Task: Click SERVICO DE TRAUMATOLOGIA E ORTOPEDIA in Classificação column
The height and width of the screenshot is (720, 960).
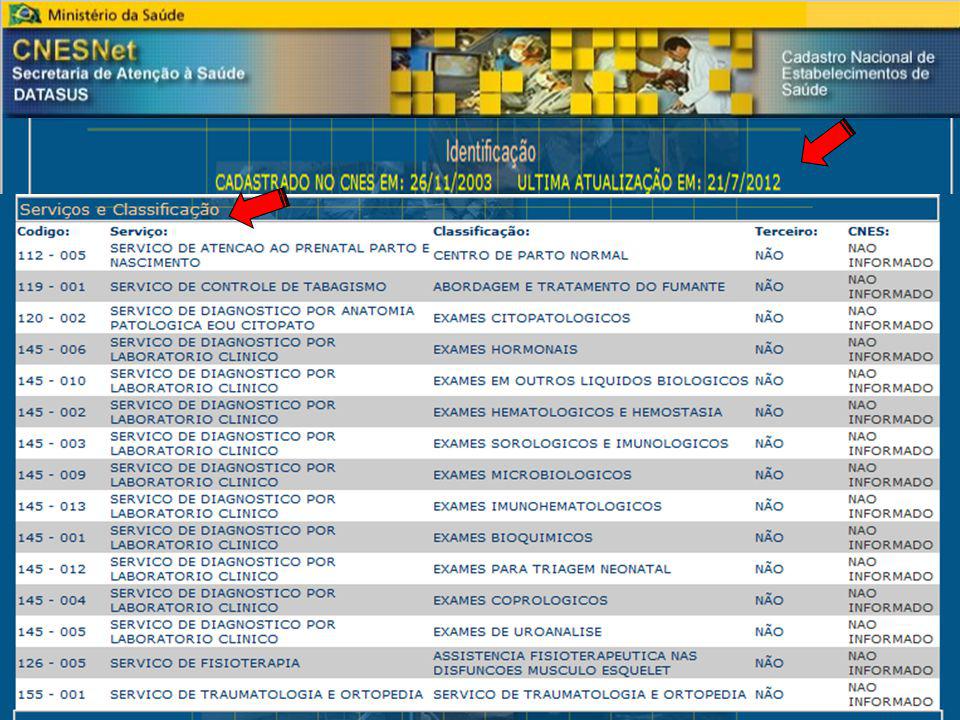Action: pos(590,694)
